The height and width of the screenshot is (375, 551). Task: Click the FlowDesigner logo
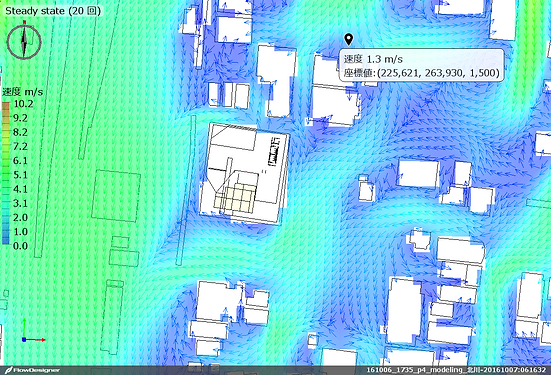(32, 370)
